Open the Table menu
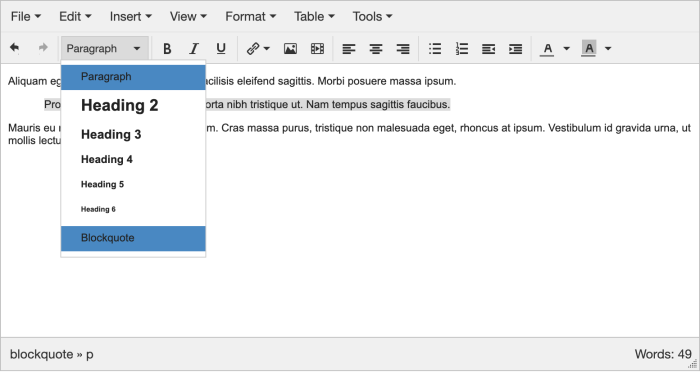700x372 pixels. click(x=314, y=17)
